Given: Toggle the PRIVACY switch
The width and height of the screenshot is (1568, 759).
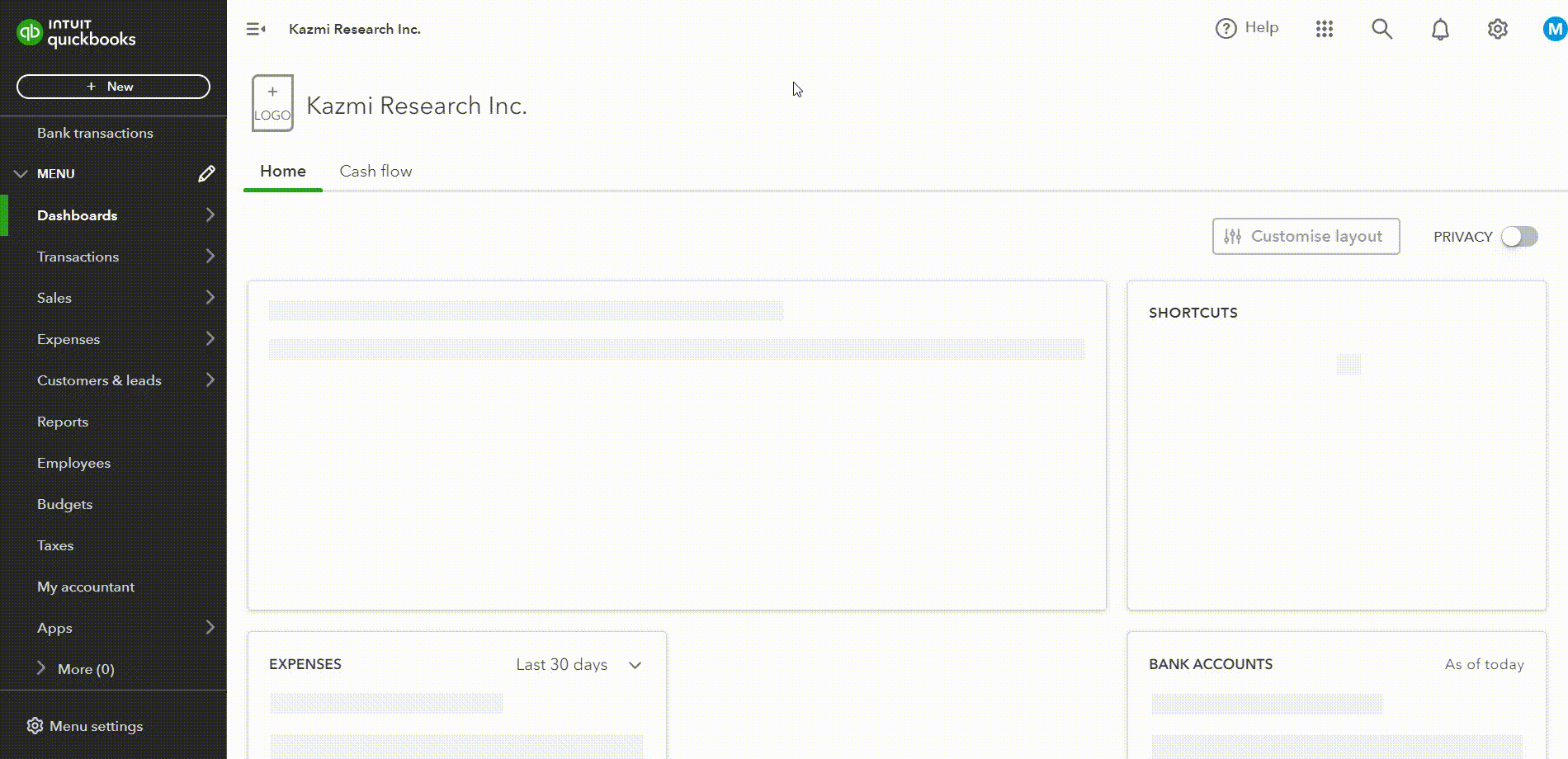Looking at the screenshot, I should 1519,237.
